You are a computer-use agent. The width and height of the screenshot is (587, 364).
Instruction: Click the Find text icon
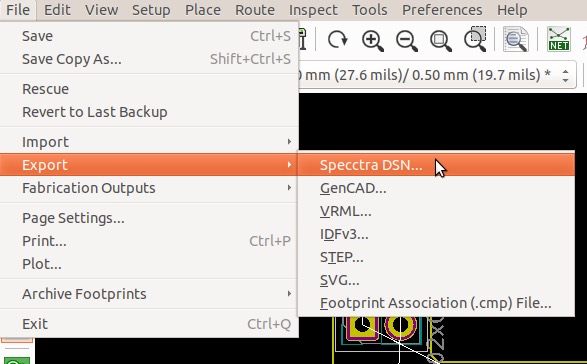[515, 39]
